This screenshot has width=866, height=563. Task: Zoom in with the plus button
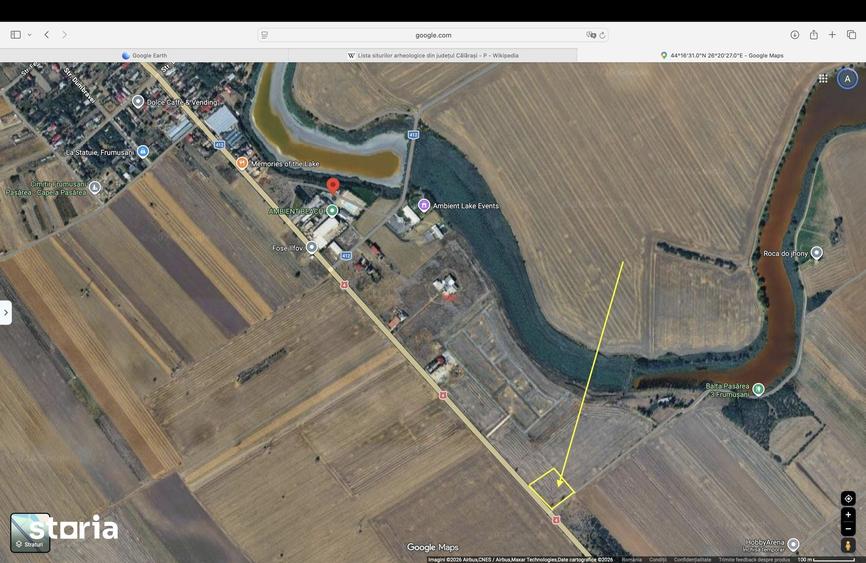pos(848,515)
